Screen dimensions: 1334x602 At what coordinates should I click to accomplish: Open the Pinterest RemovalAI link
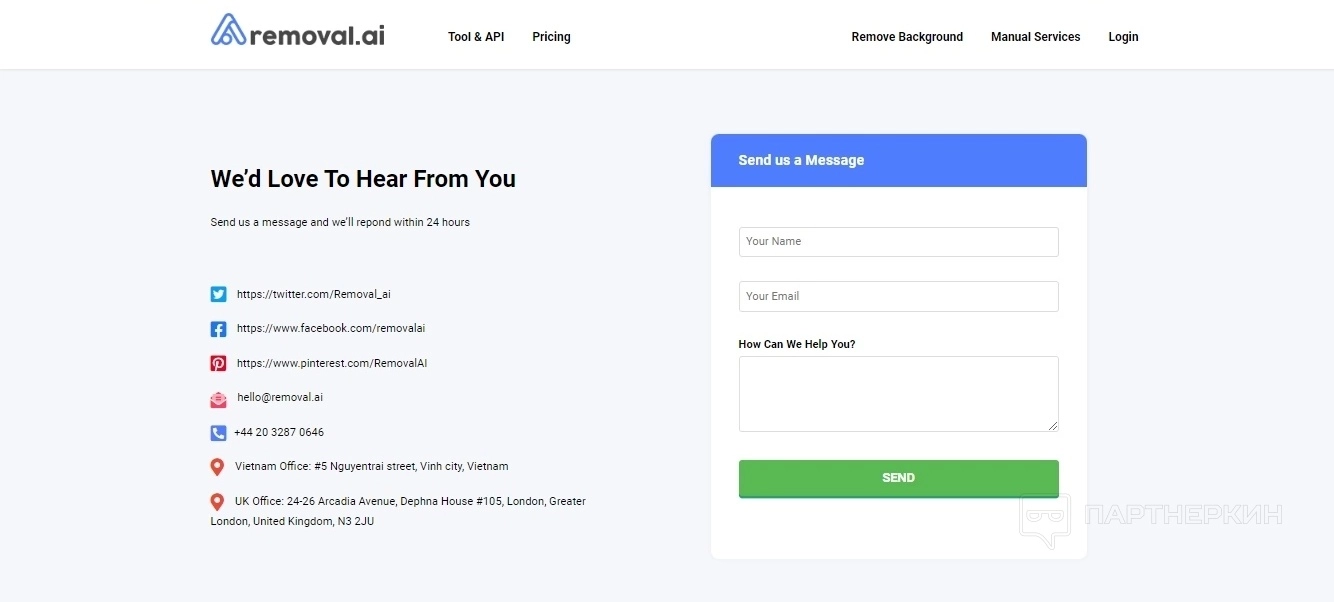332,364
